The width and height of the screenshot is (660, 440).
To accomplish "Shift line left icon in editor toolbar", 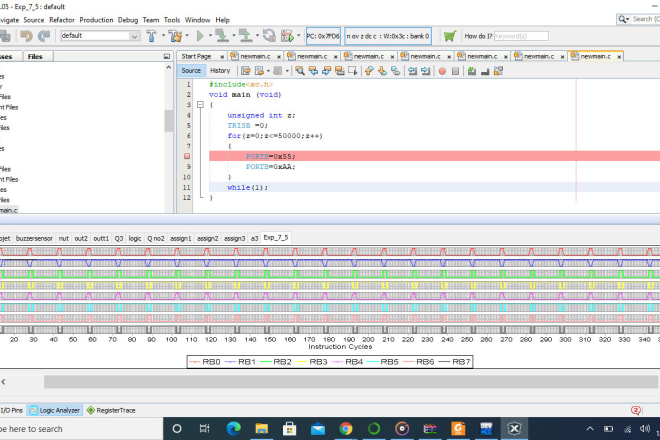I will [x=412, y=71].
